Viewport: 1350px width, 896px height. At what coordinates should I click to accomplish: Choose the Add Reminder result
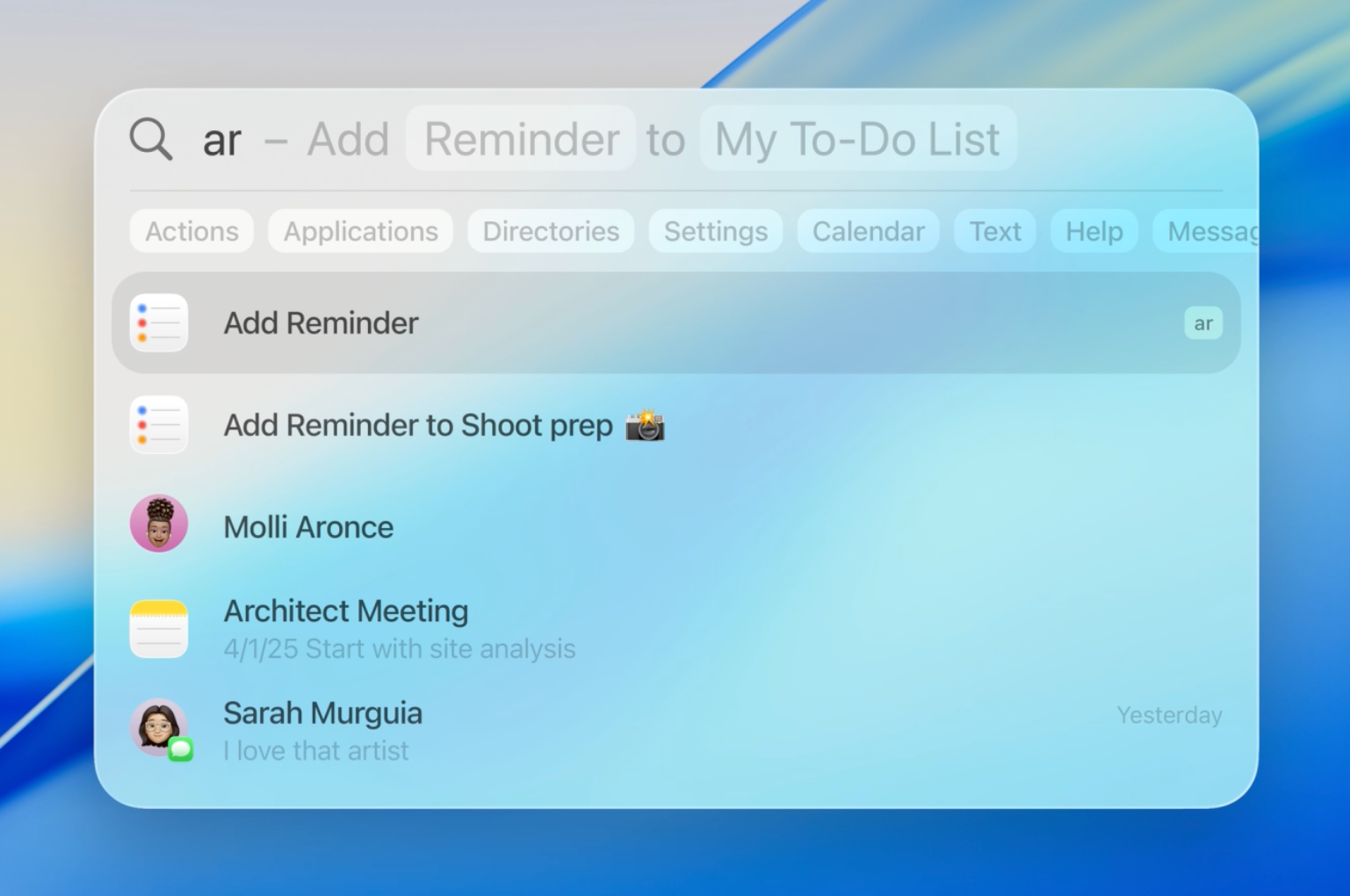click(676, 323)
